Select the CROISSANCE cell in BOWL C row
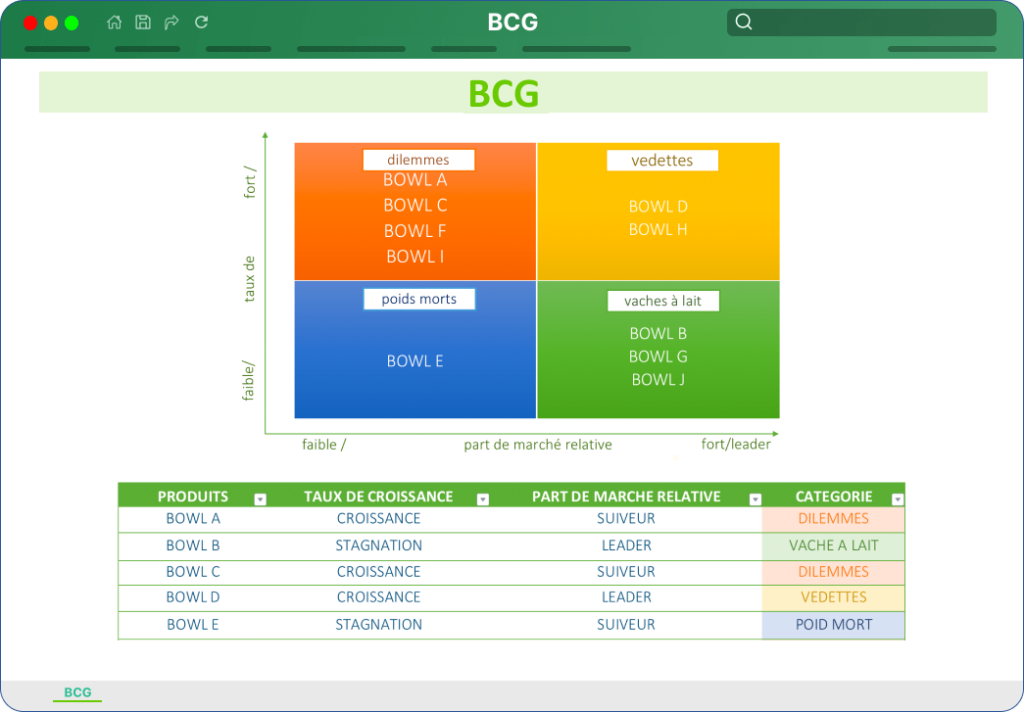Viewport: 1024px width, 712px height. [379, 572]
